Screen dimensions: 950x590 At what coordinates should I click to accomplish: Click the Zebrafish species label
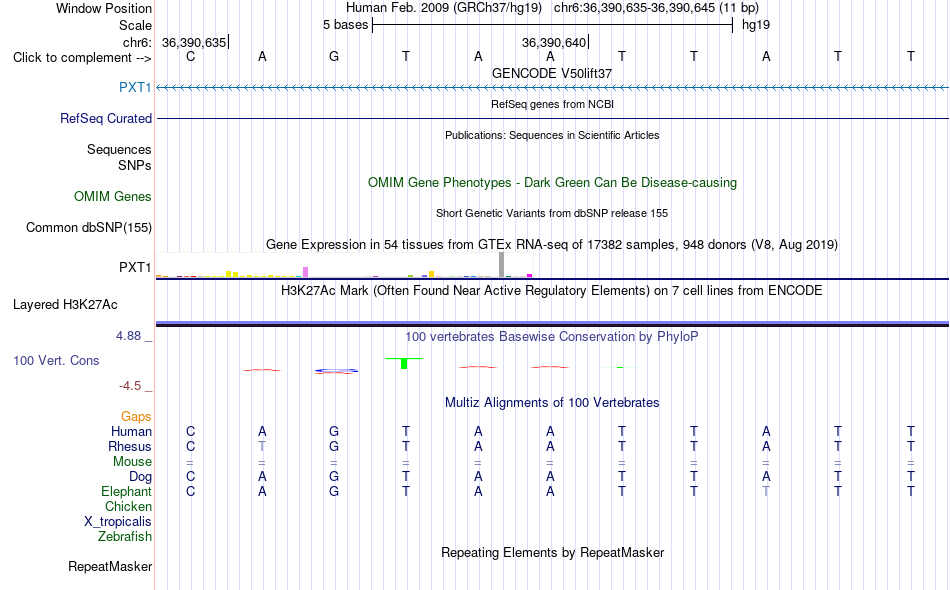(125, 537)
